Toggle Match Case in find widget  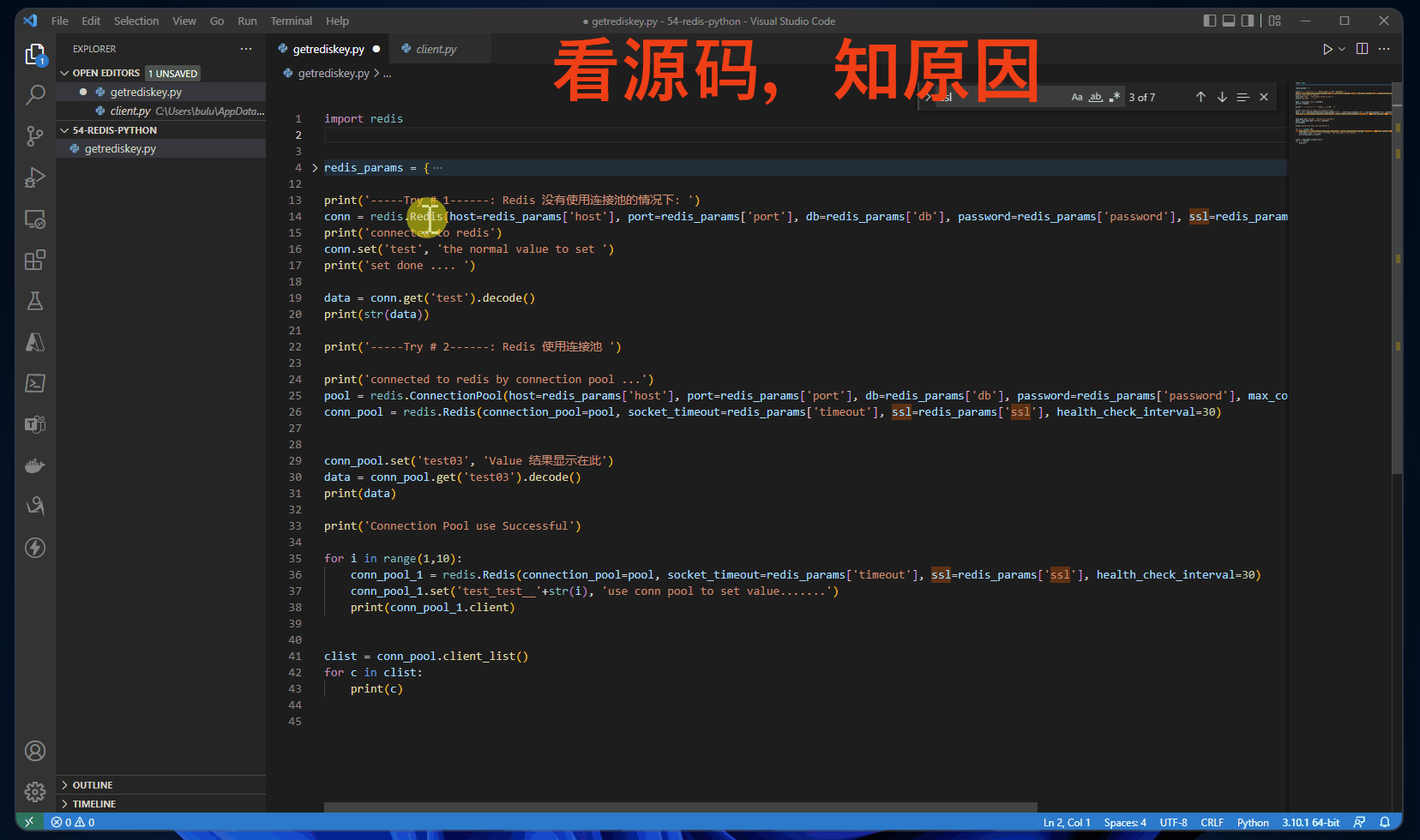point(1077,98)
